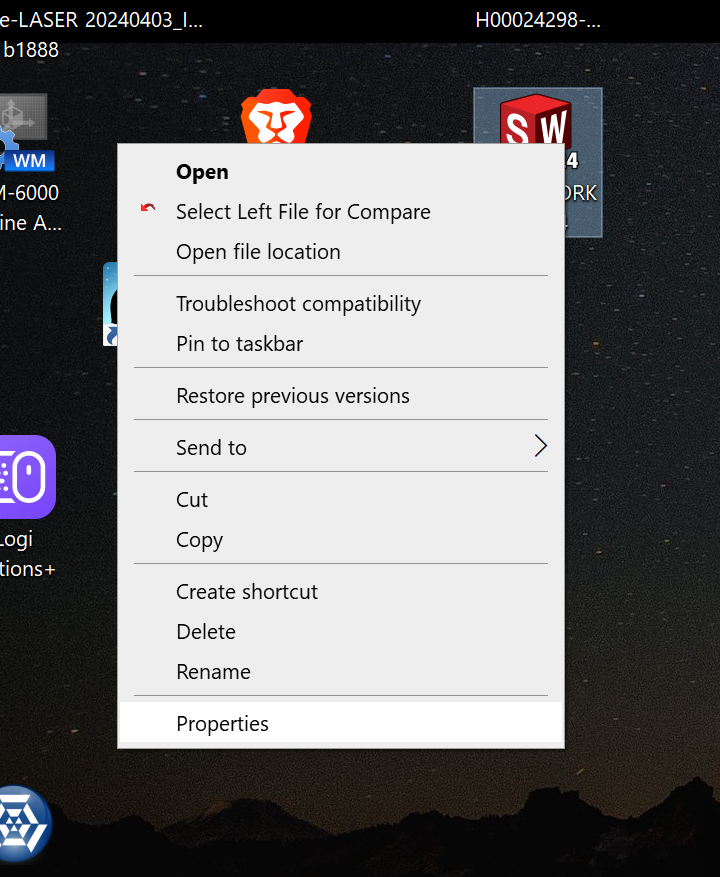Click Open file location
720x877 pixels.
[258, 252]
